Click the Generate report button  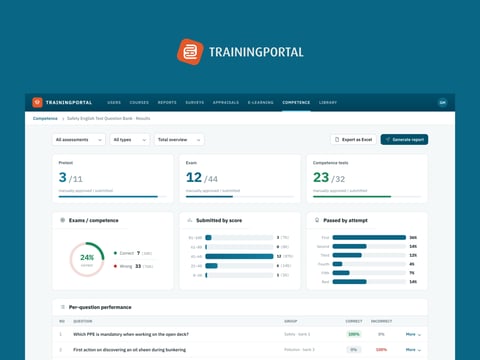point(404,140)
